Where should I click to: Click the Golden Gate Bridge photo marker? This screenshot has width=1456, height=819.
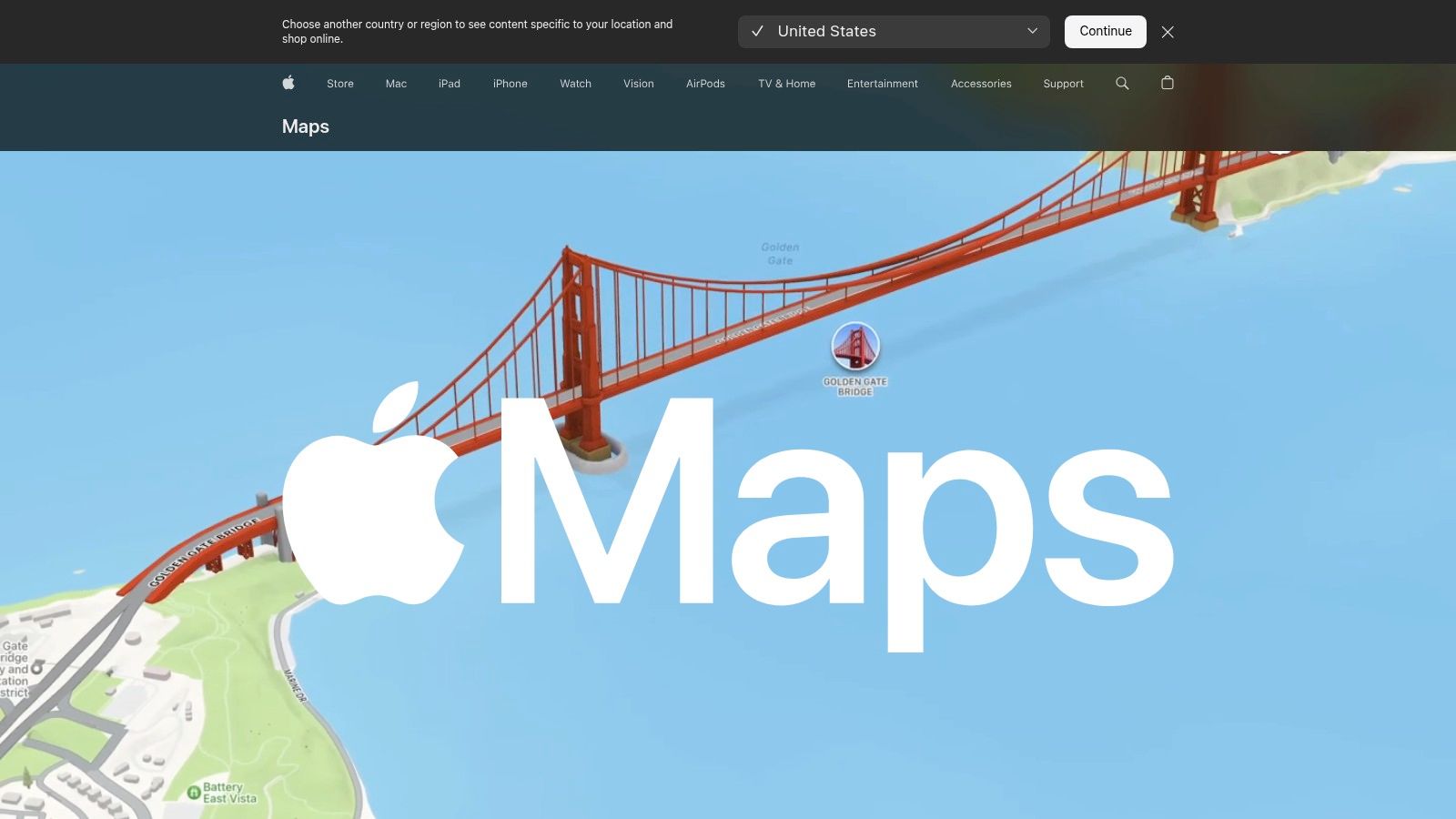click(855, 346)
